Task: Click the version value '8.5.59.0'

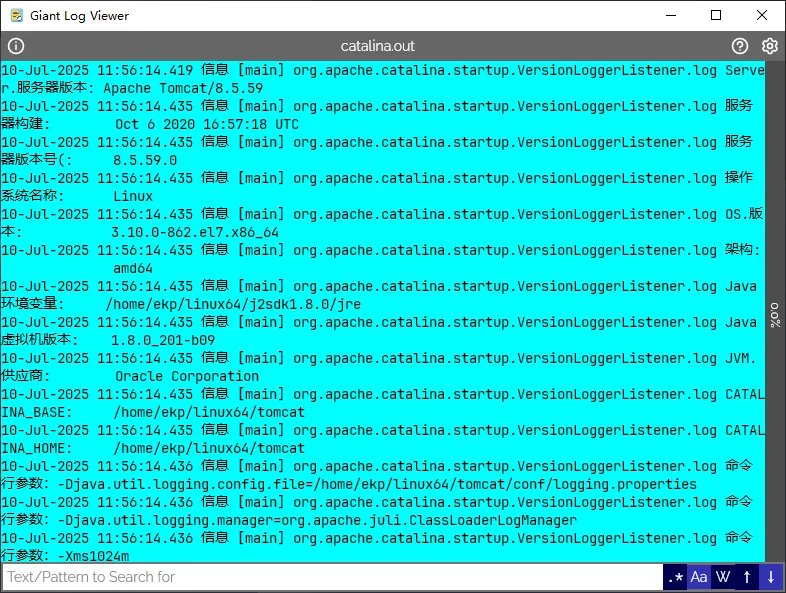Action: tap(145, 160)
